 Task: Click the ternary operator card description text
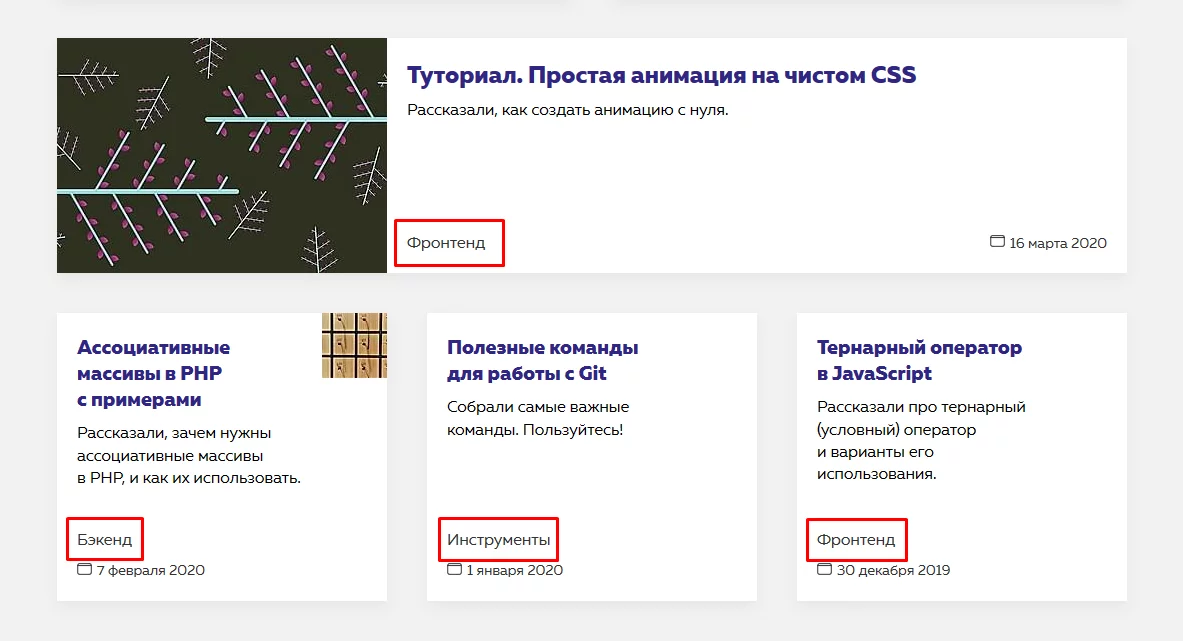pyautogui.click(x=918, y=442)
